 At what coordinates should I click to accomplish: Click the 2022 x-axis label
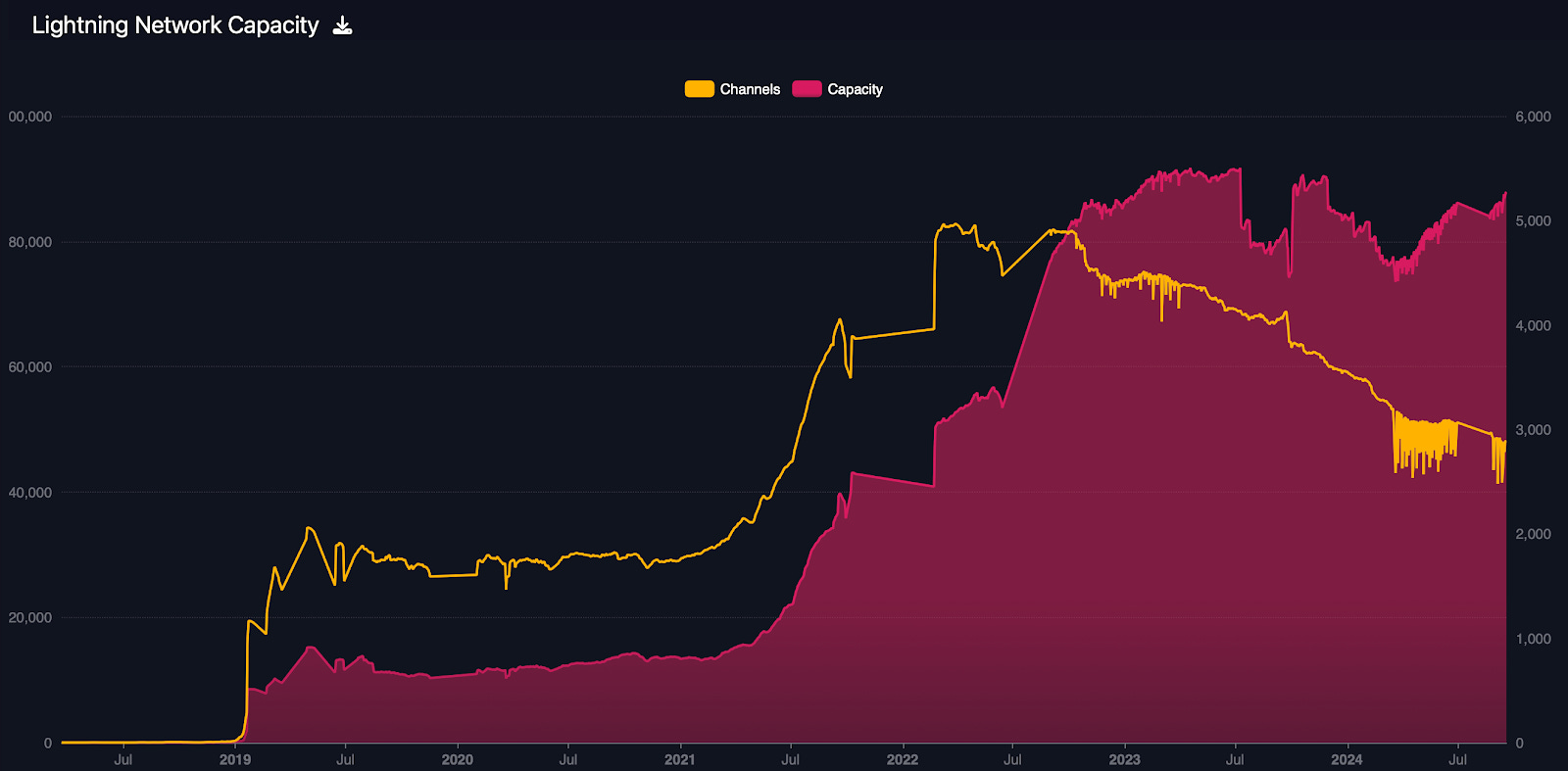[903, 759]
